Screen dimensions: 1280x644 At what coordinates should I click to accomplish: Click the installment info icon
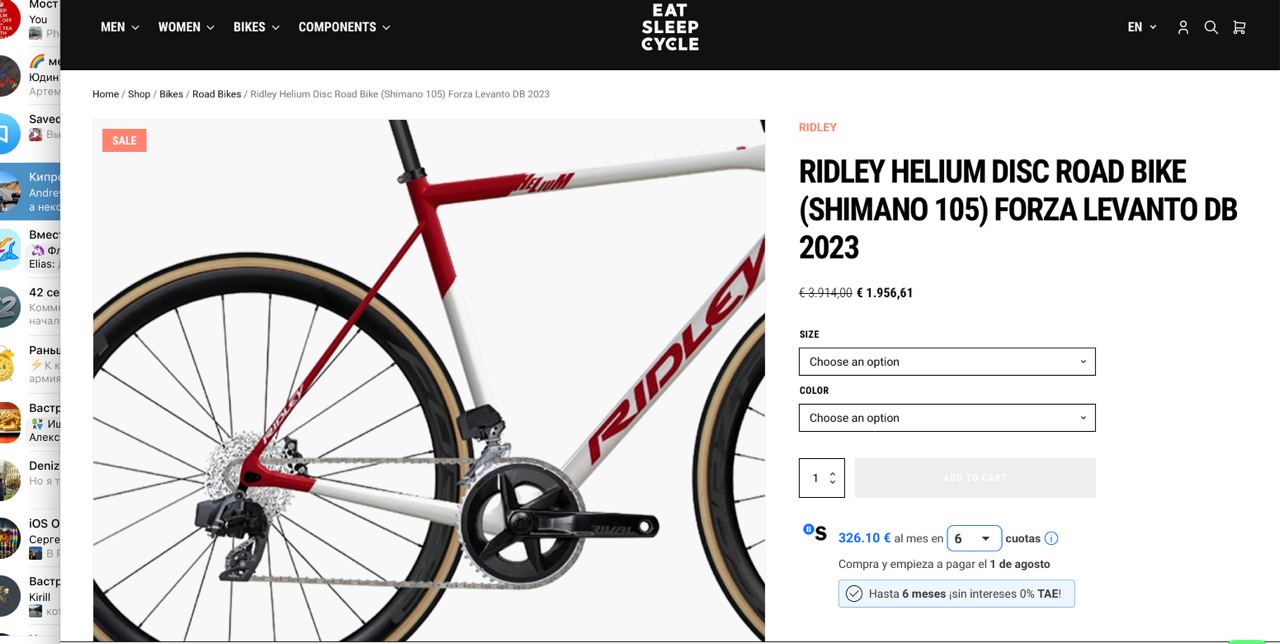1051,538
